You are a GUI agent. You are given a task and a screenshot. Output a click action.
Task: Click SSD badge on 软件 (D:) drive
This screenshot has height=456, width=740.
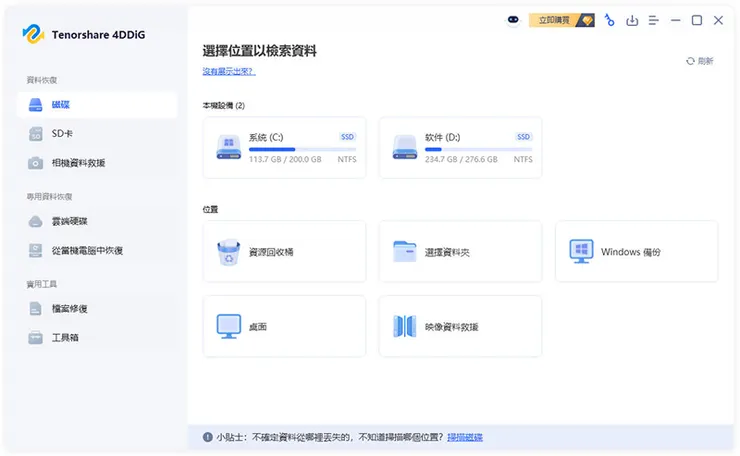click(x=523, y=137)
